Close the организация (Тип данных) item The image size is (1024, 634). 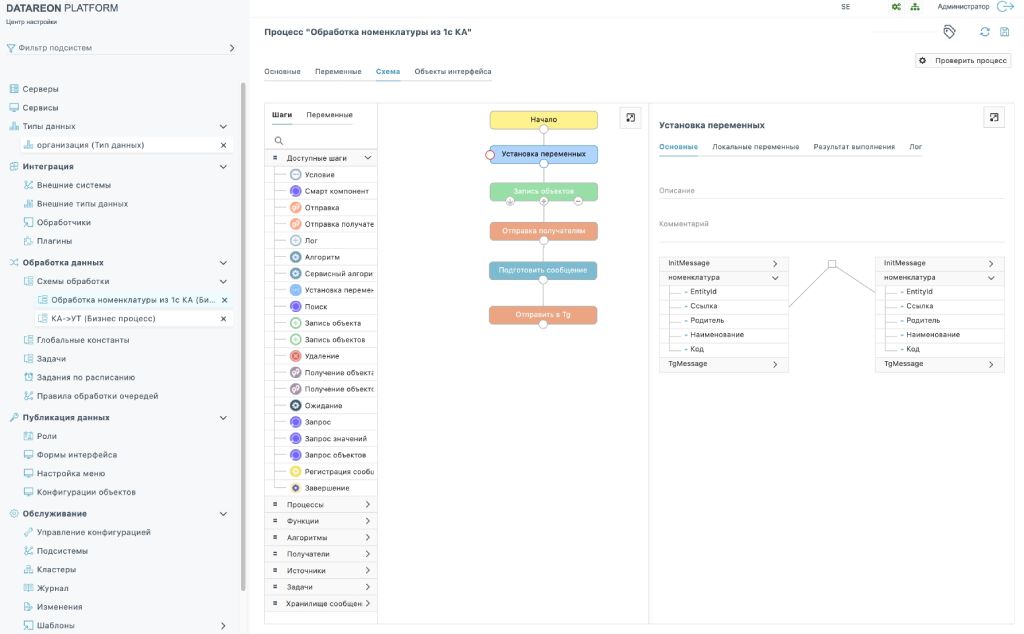point(223,145)
